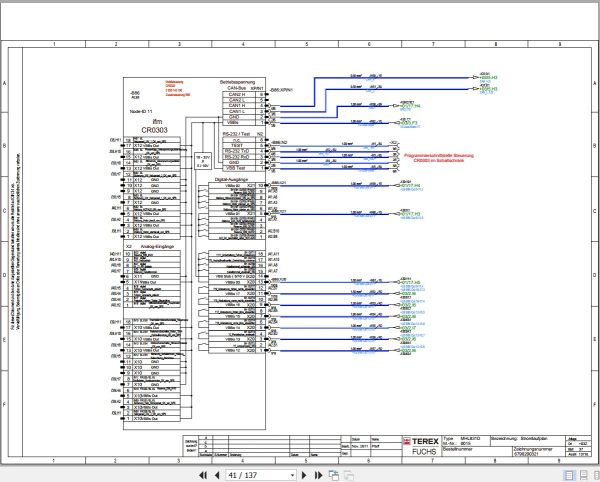The width and height of the screenshot is (600, 482).
Task: Go to the next page
Action: [304, 475]
